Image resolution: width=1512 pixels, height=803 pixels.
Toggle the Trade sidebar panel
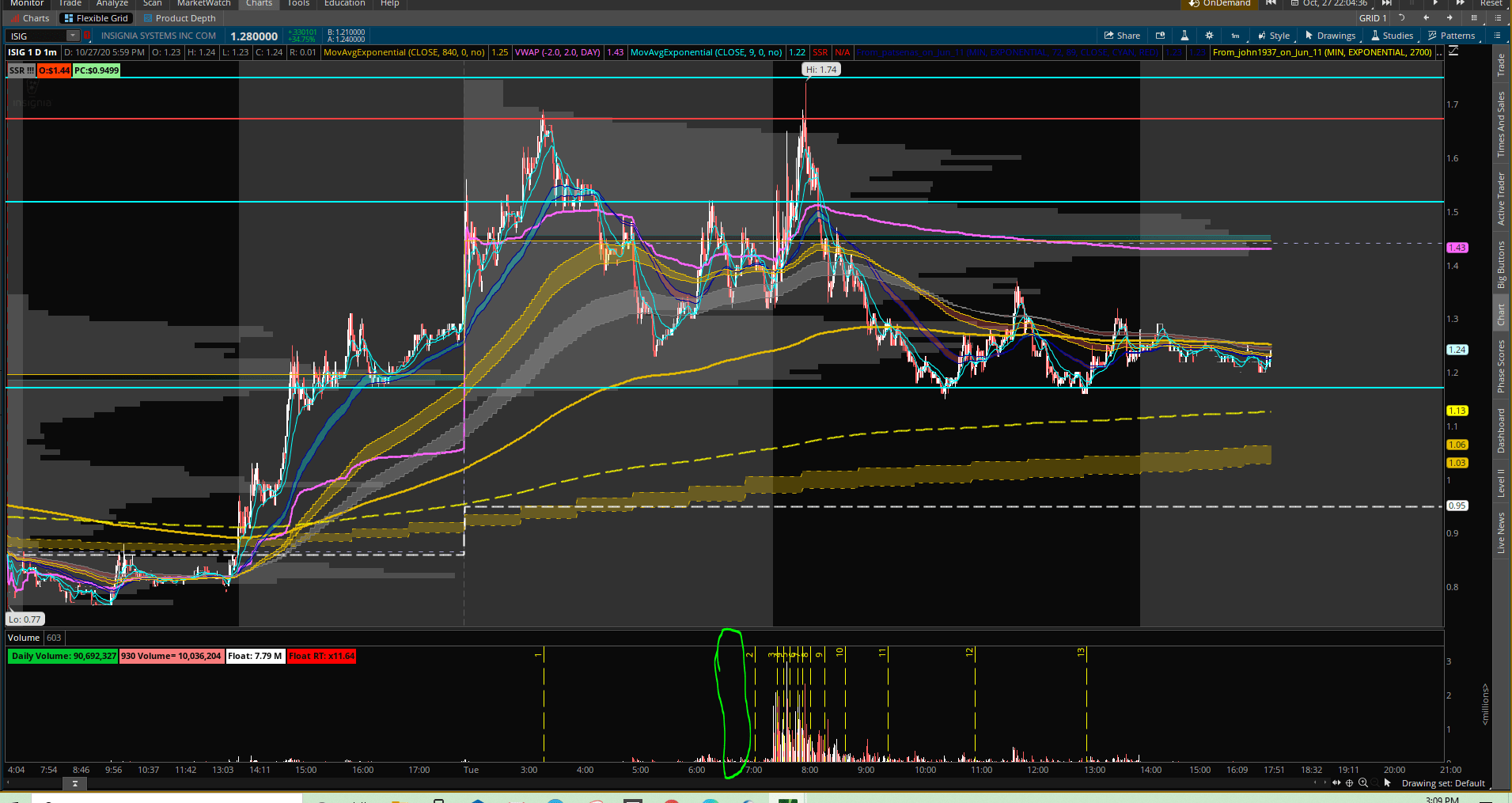(1501, 66)
